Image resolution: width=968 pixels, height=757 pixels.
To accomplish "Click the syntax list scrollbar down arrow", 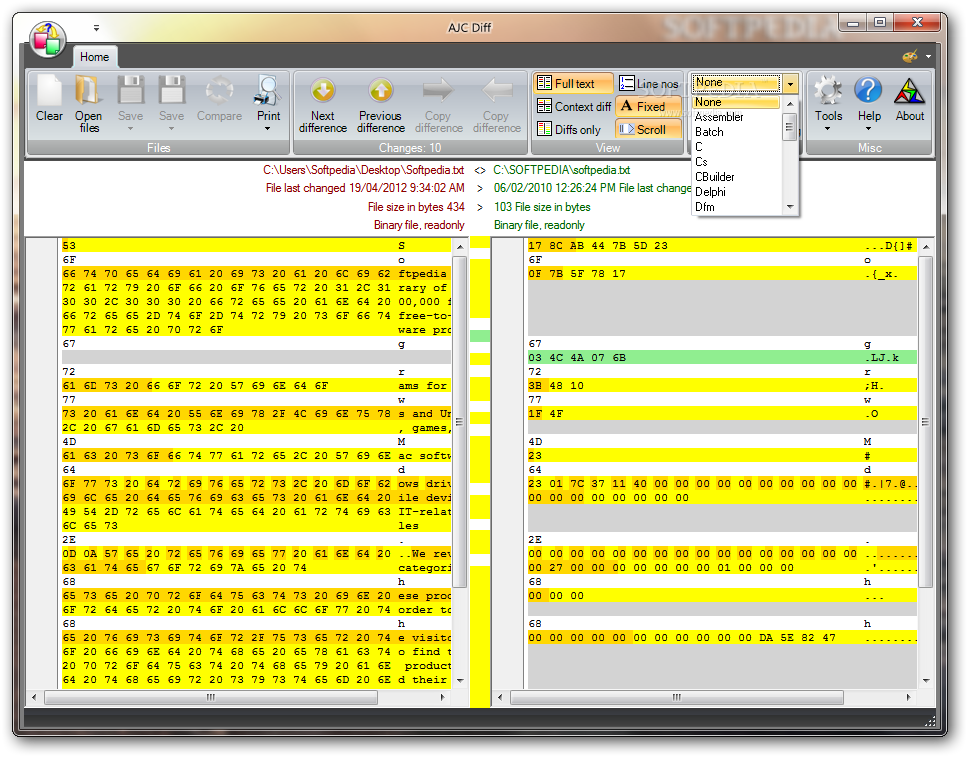I will [x=790, y=207].
